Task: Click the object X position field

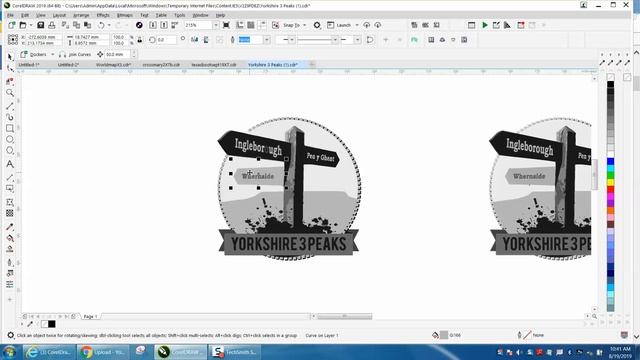Action: coord(43,37)
